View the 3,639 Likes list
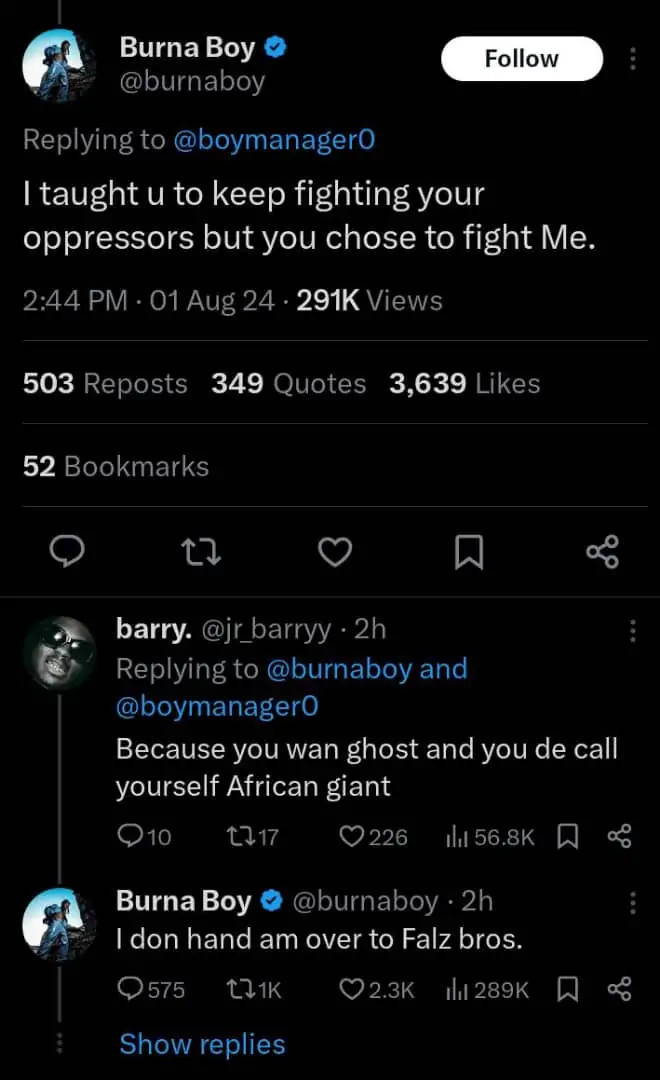 click(x=465, y=384)
